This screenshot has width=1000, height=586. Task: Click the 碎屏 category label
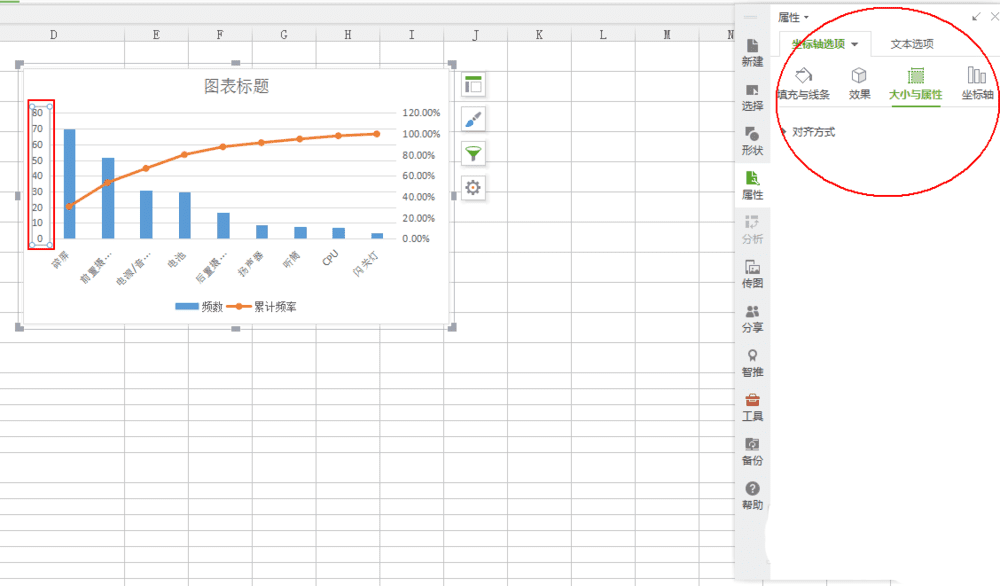[60, 260]
